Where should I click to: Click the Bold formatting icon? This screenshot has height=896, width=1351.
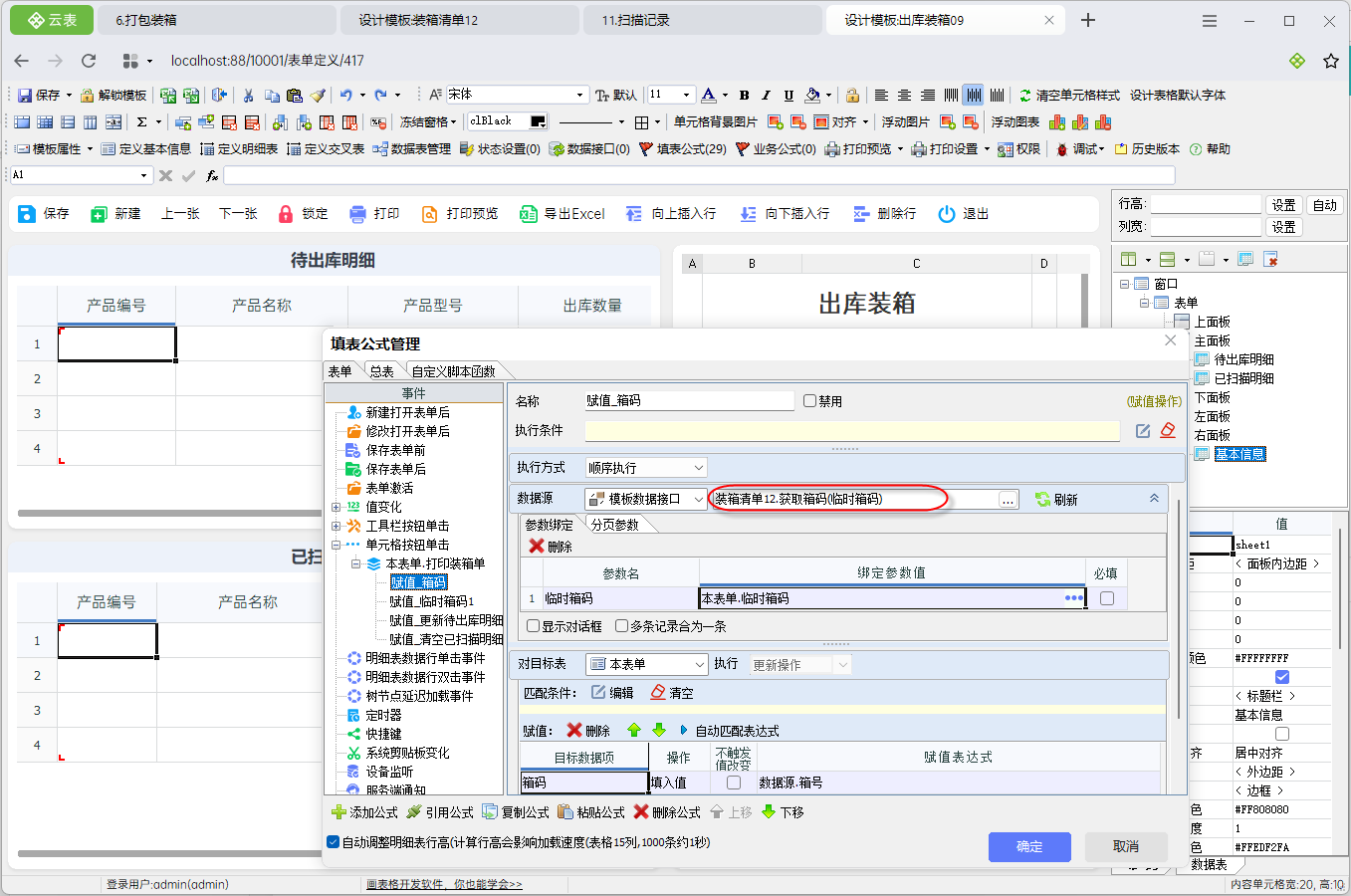coord(744,96)
